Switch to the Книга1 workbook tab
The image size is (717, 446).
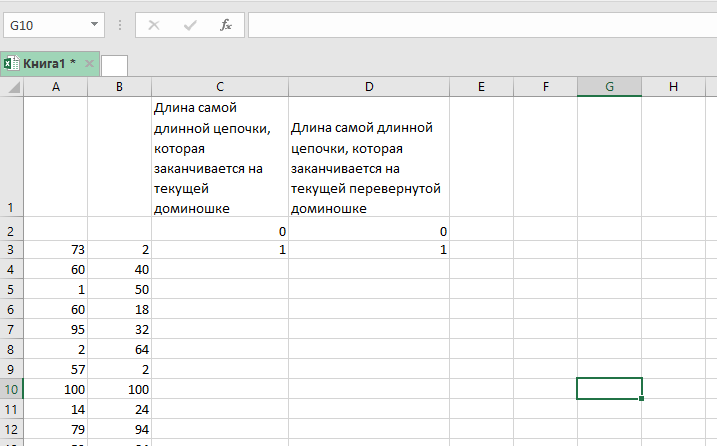pyautogui.click(x=49, y=64)
